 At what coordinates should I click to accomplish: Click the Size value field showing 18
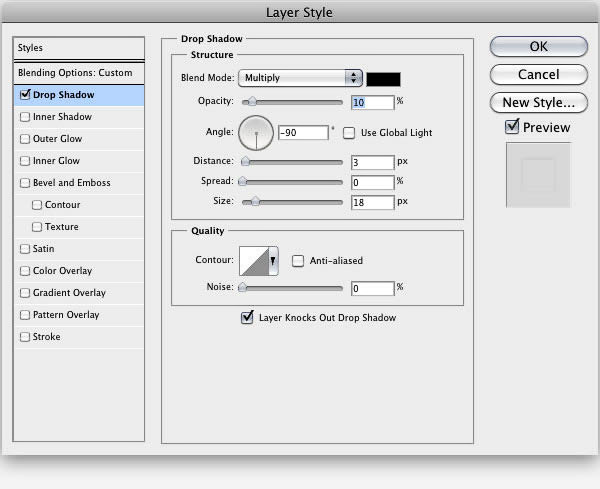(372, 202)
